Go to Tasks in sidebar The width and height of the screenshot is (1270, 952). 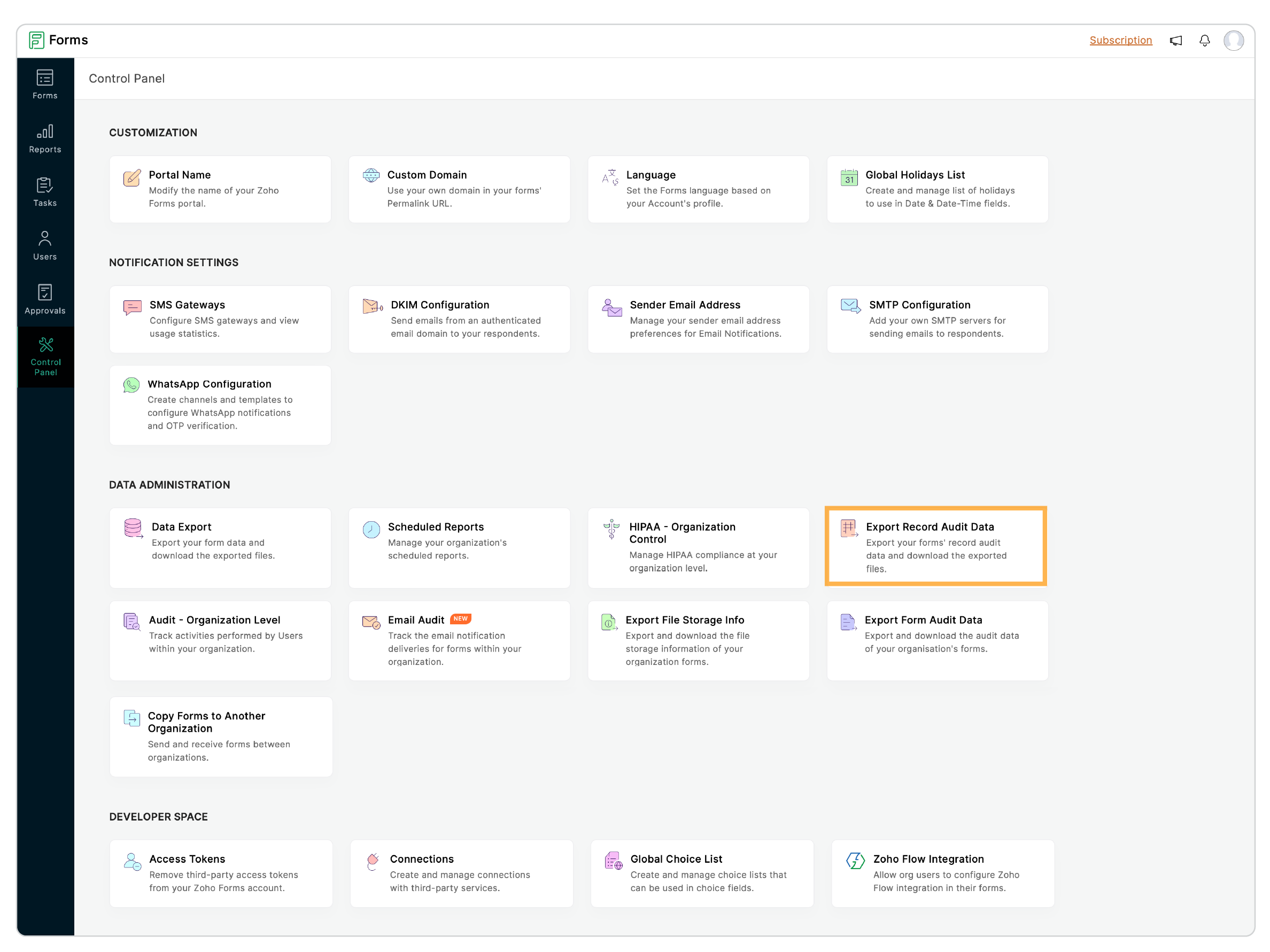[45, 192]
